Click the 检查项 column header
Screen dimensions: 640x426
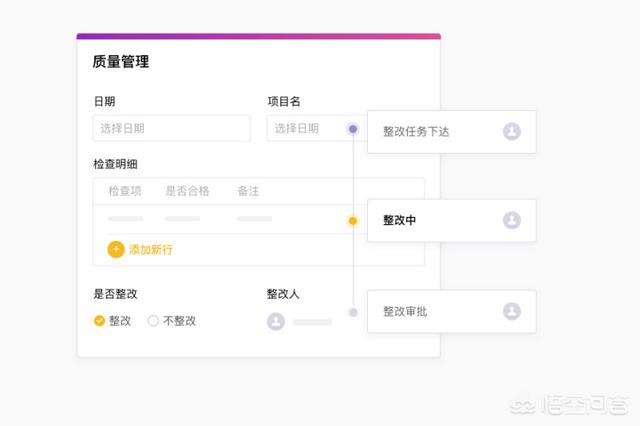[125, 191]
